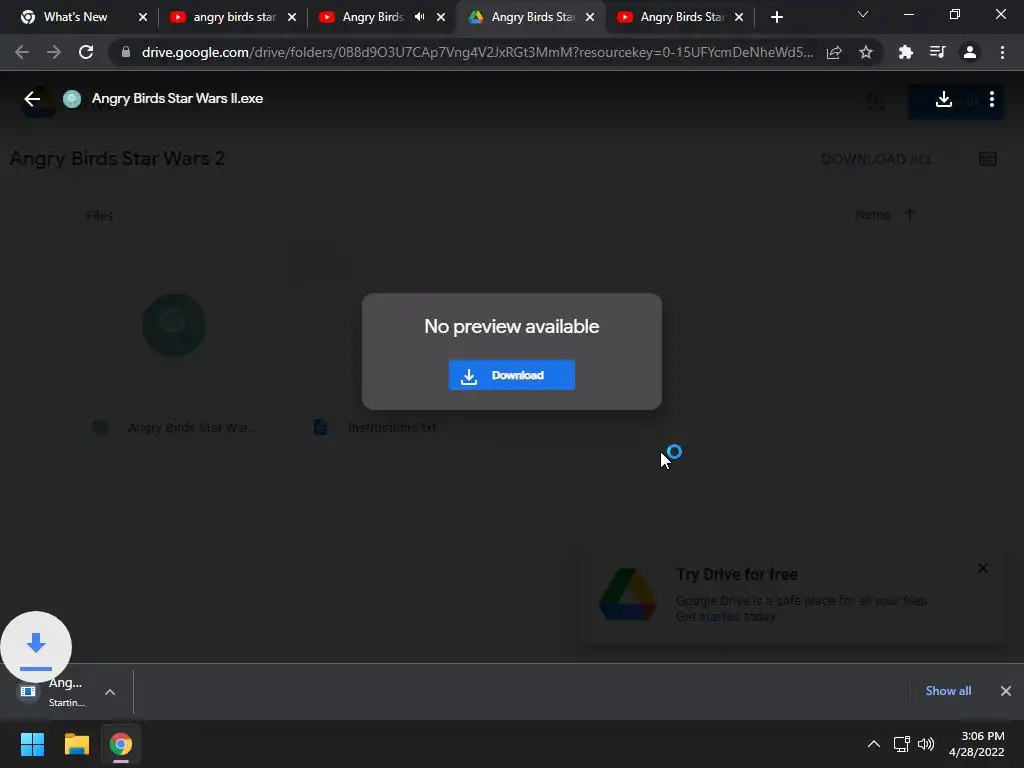1024x768 pixels.
Task: Open the tab search dropdown chevron
Action: (x=863, y=14)
